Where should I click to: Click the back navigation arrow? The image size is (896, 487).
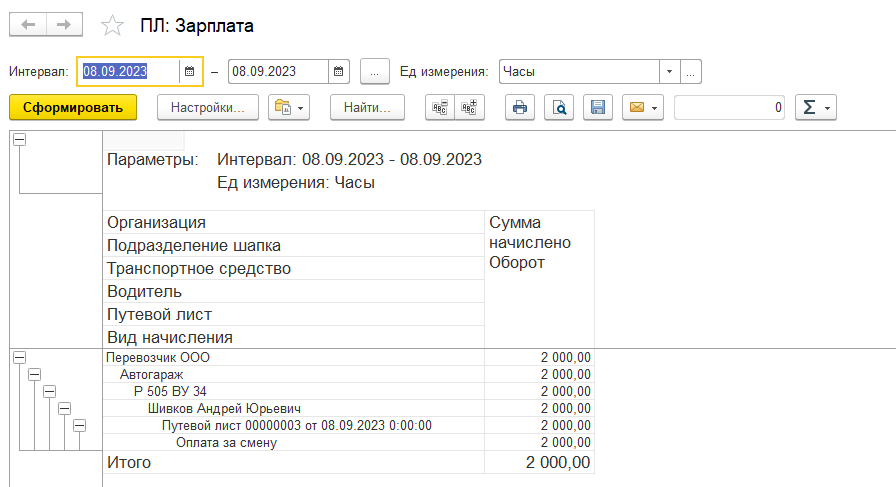pyautogui.click(x=28, y=24)
